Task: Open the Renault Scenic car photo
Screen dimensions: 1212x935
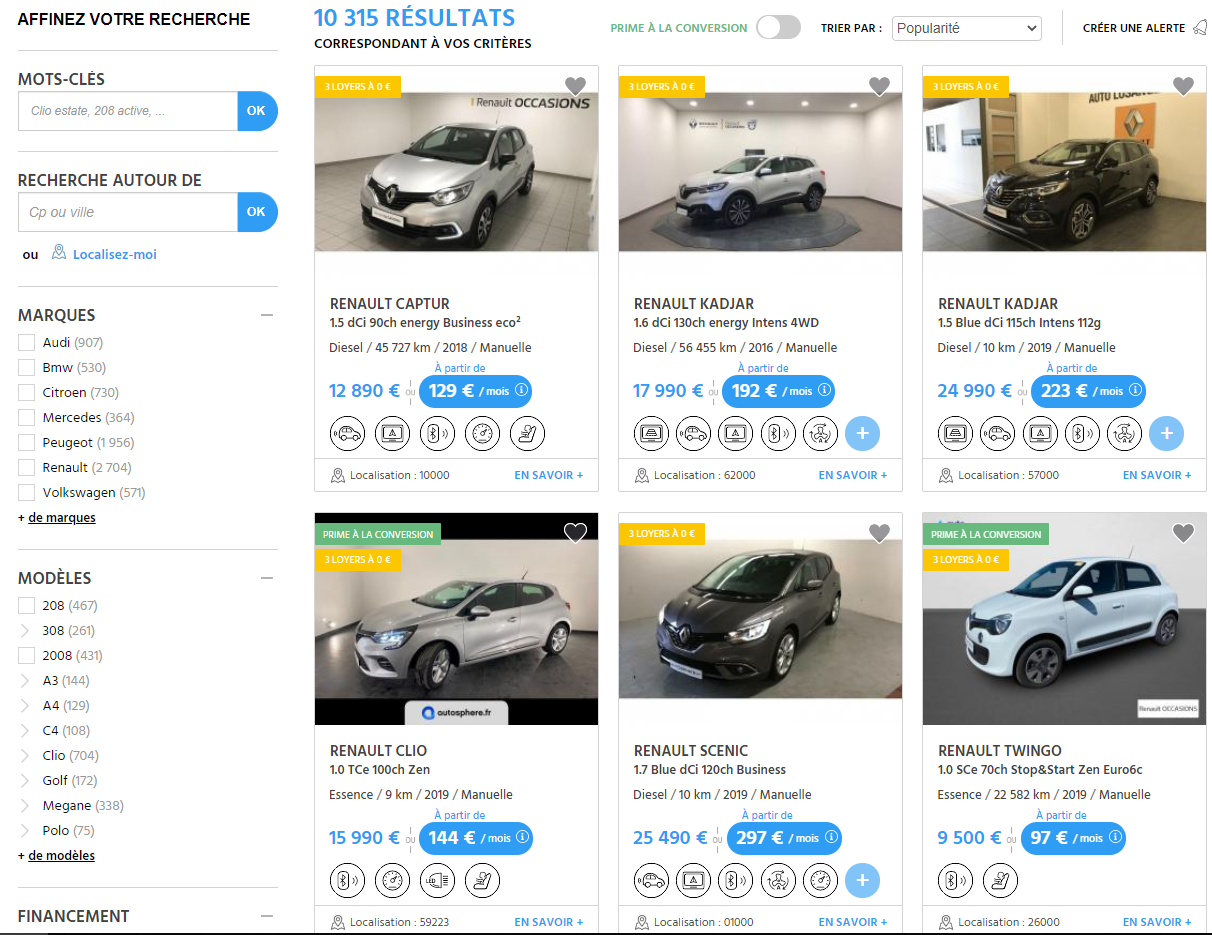Action: click(760, 619)
